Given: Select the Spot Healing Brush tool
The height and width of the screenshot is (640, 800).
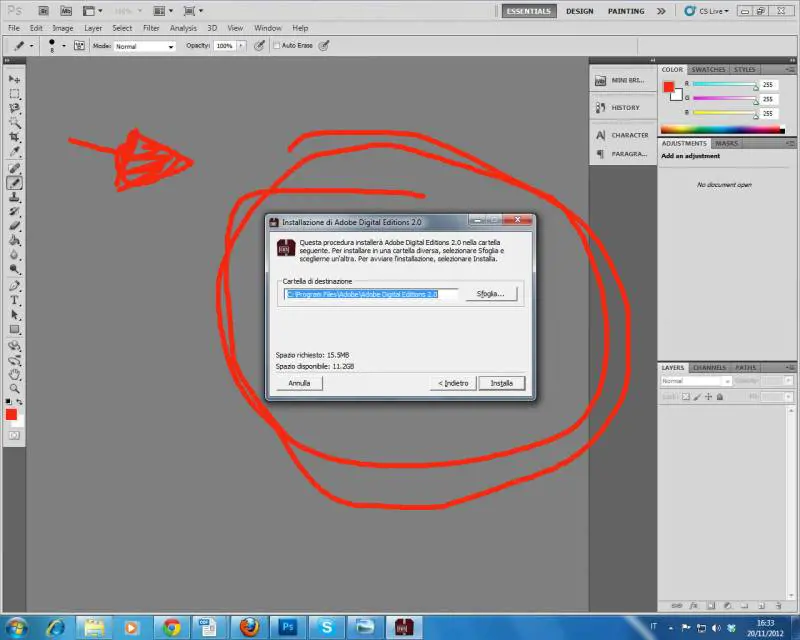Looking at the screenshot, I should pyautogui.click(x=14, y=168).
